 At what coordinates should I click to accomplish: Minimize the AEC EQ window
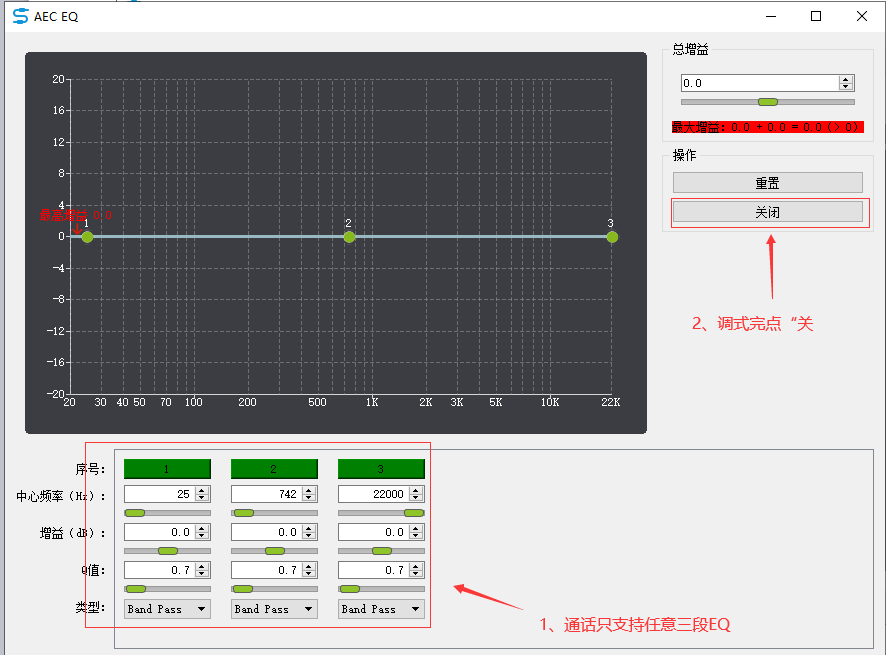(x=771, y=16)
